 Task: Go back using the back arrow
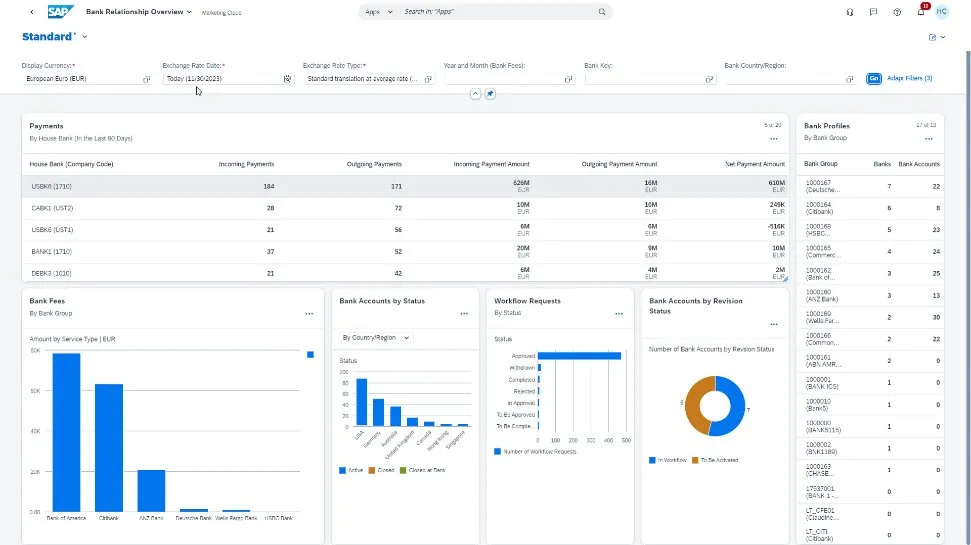(x=31, y=12)
